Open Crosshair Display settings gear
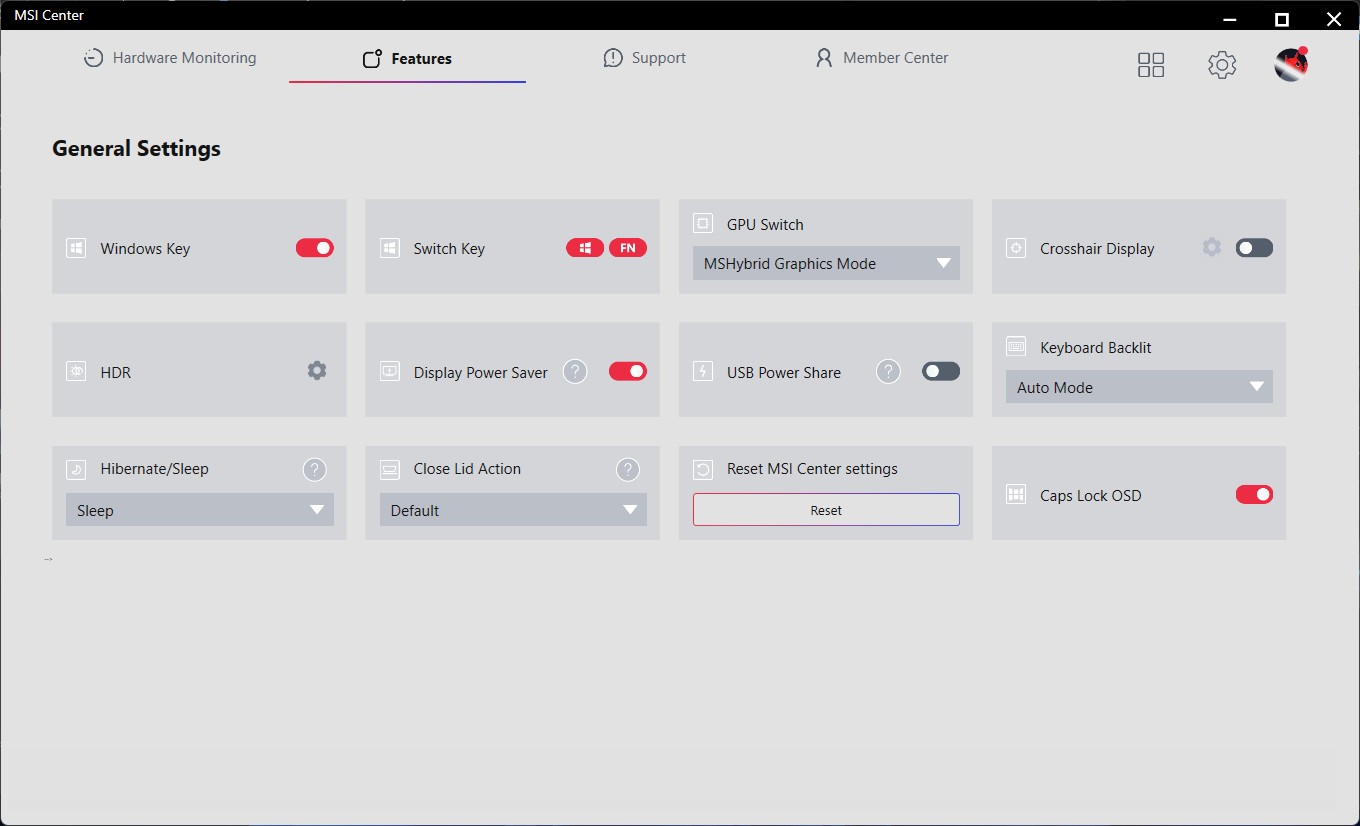Image resolution: width=1360 pixels, height=826 pixels. pos(1212,247)
